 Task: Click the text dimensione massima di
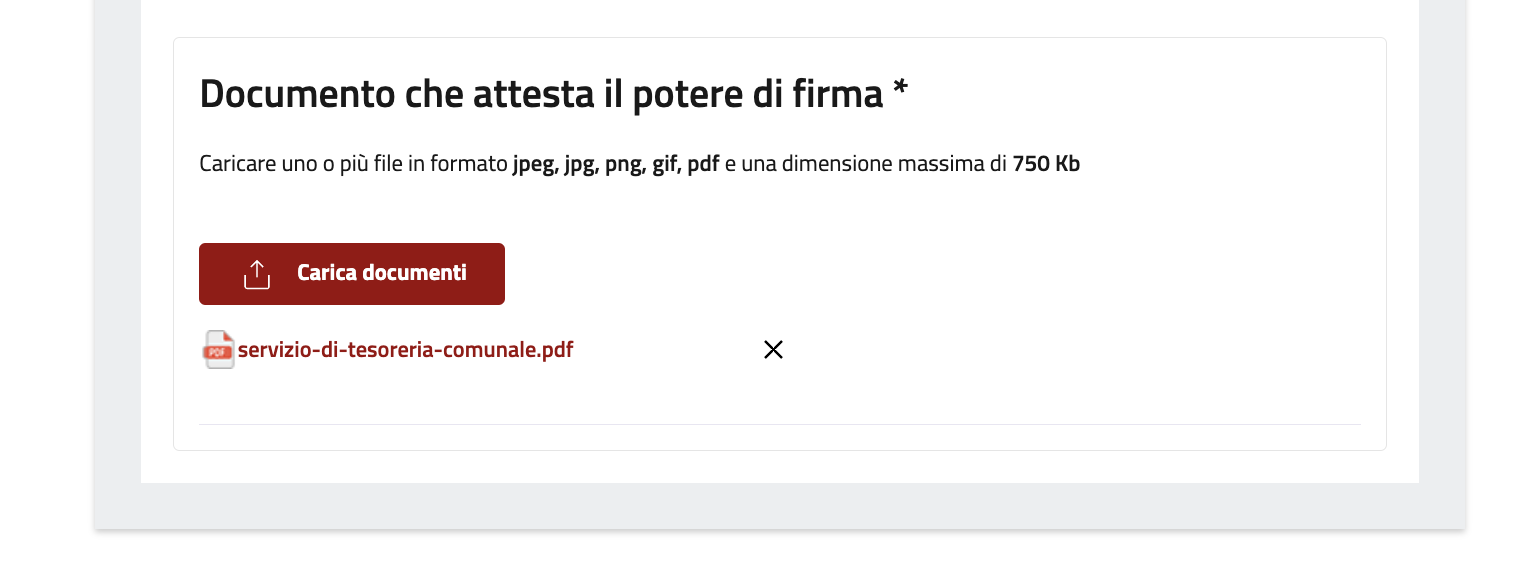point(898,164)
